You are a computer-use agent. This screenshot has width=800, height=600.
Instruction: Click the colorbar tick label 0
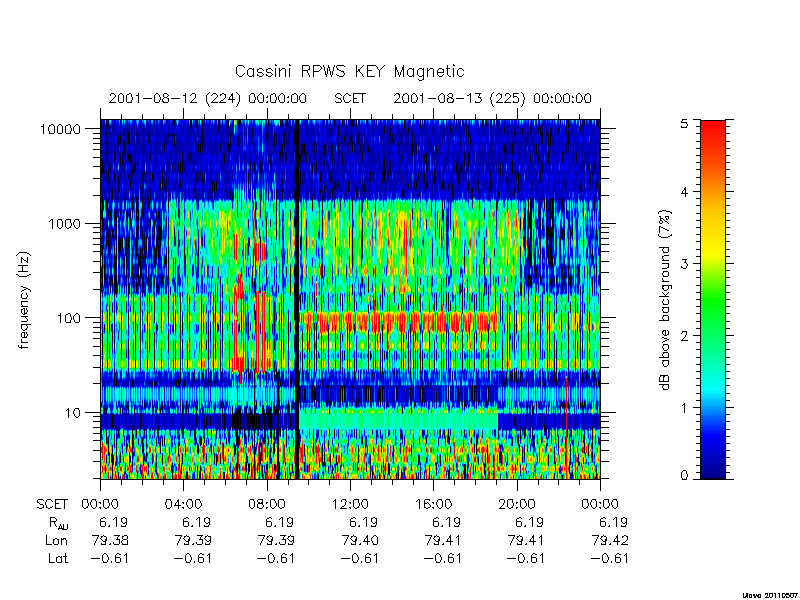[684, 476]
